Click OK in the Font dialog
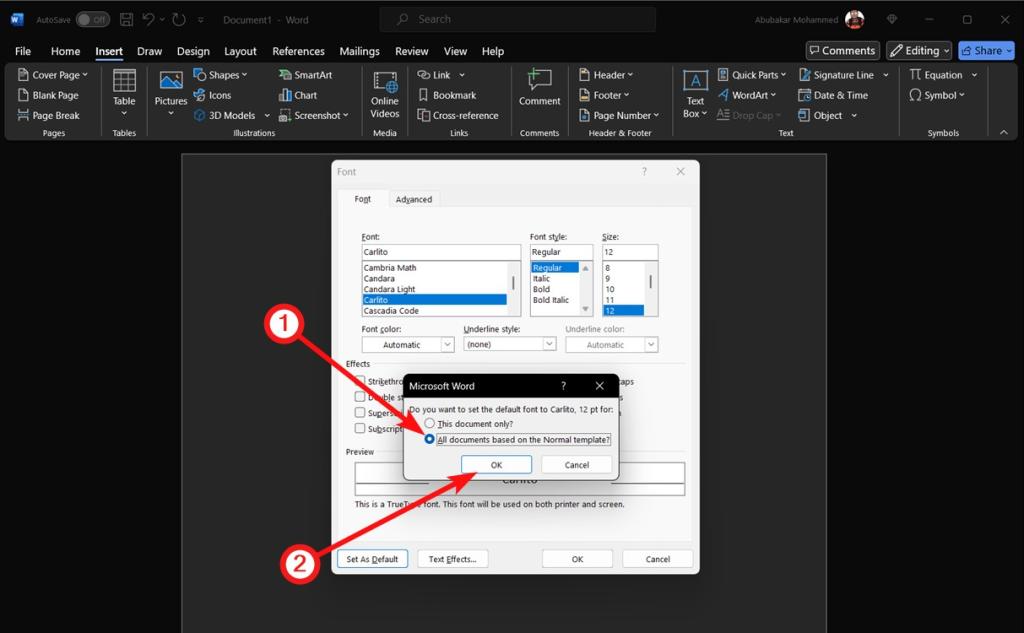 coord(577,559)
